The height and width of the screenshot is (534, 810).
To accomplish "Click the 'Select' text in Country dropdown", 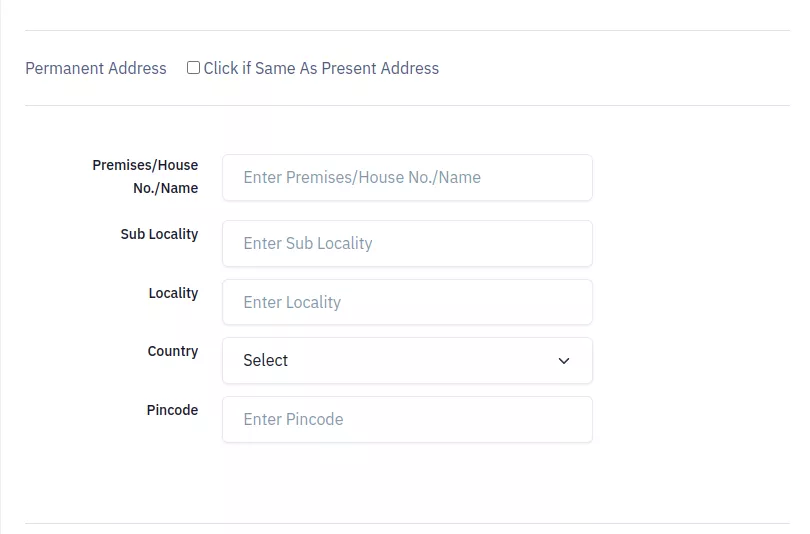I will point(266,360).
